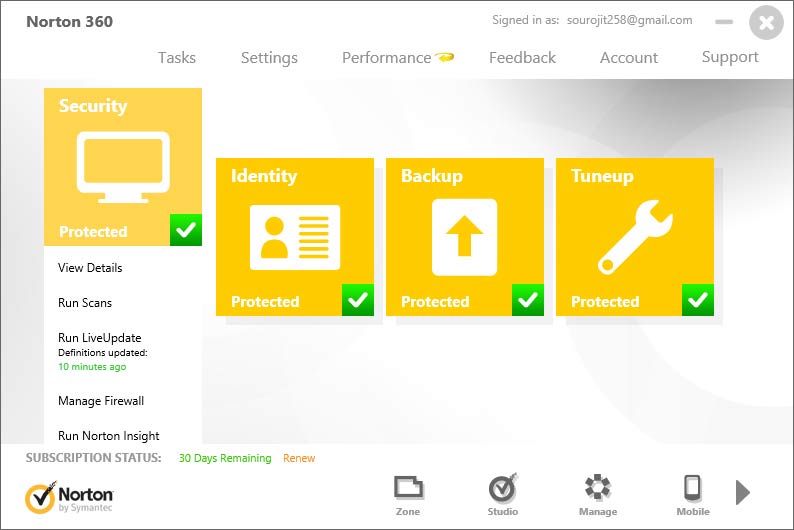Click the Renew subscription link
The height and width of the screenshot is (530, 794).
[299, 458]
